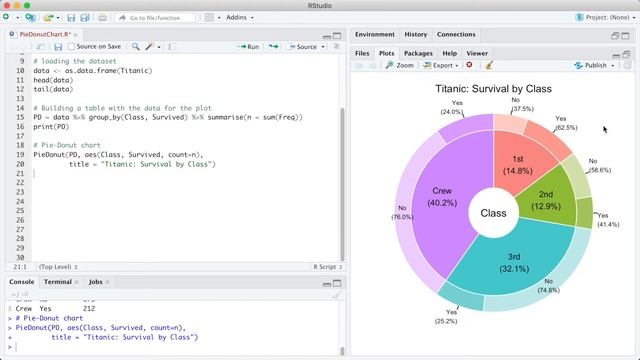Open the Help tab
The width and height of the screenshot is (640, 360).
point(449,53)
